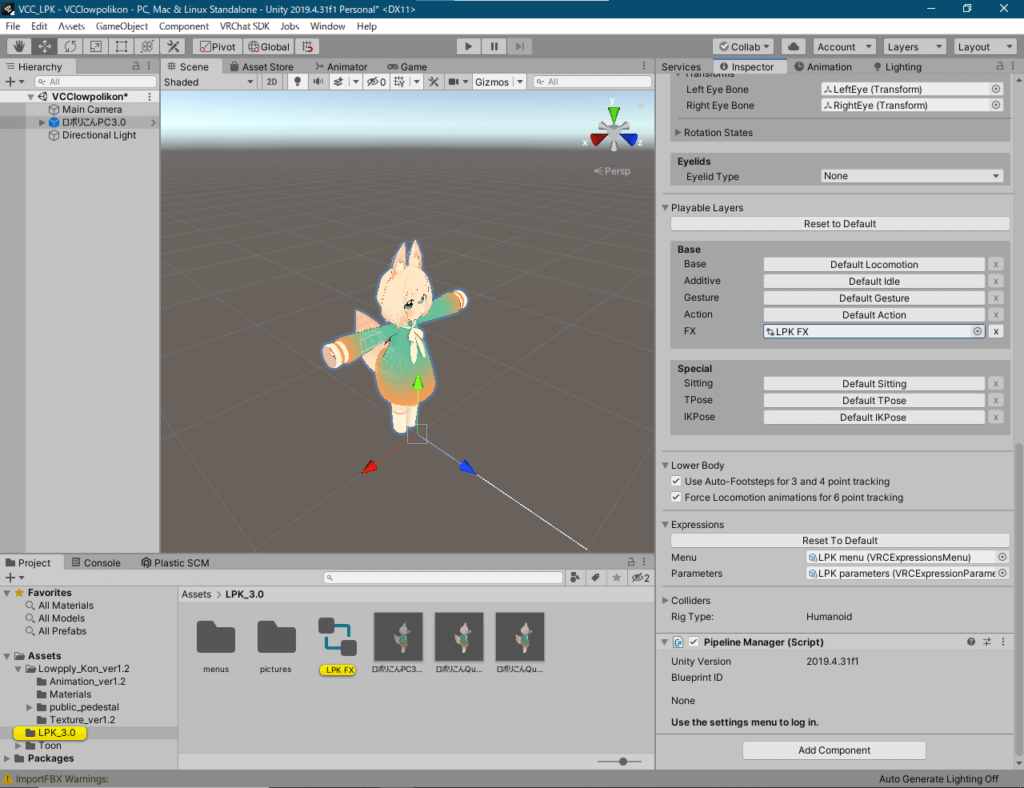This screenshot has height=788, width=1024.
Task: Select the Rotate tool
Action: click(x=70, y=46)
